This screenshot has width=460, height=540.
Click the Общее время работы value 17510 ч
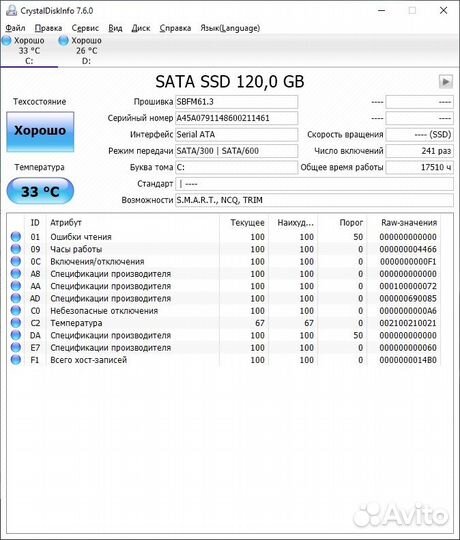[419, 167]
